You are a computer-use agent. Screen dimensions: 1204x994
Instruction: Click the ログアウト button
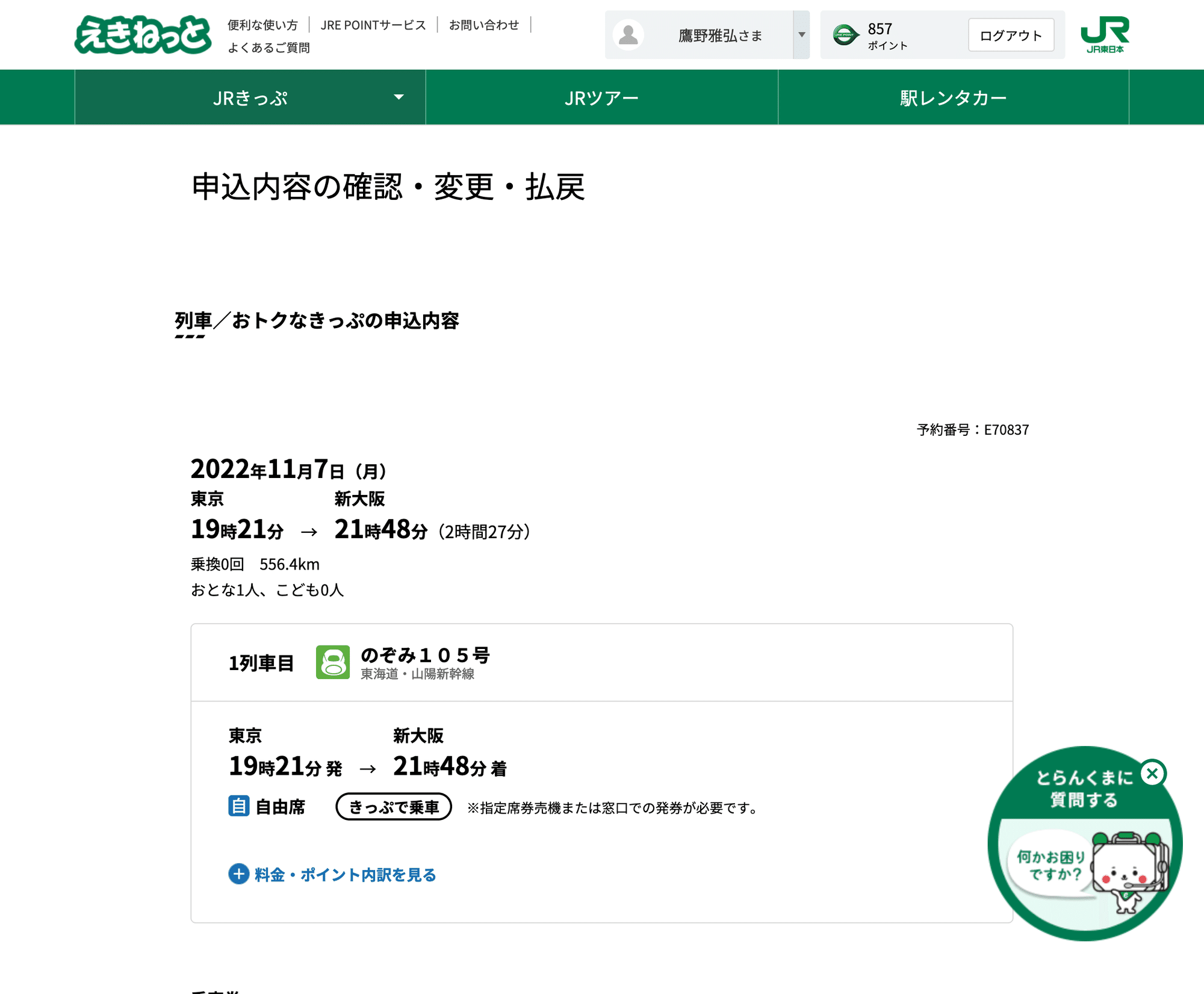(x=1011, y=35)
